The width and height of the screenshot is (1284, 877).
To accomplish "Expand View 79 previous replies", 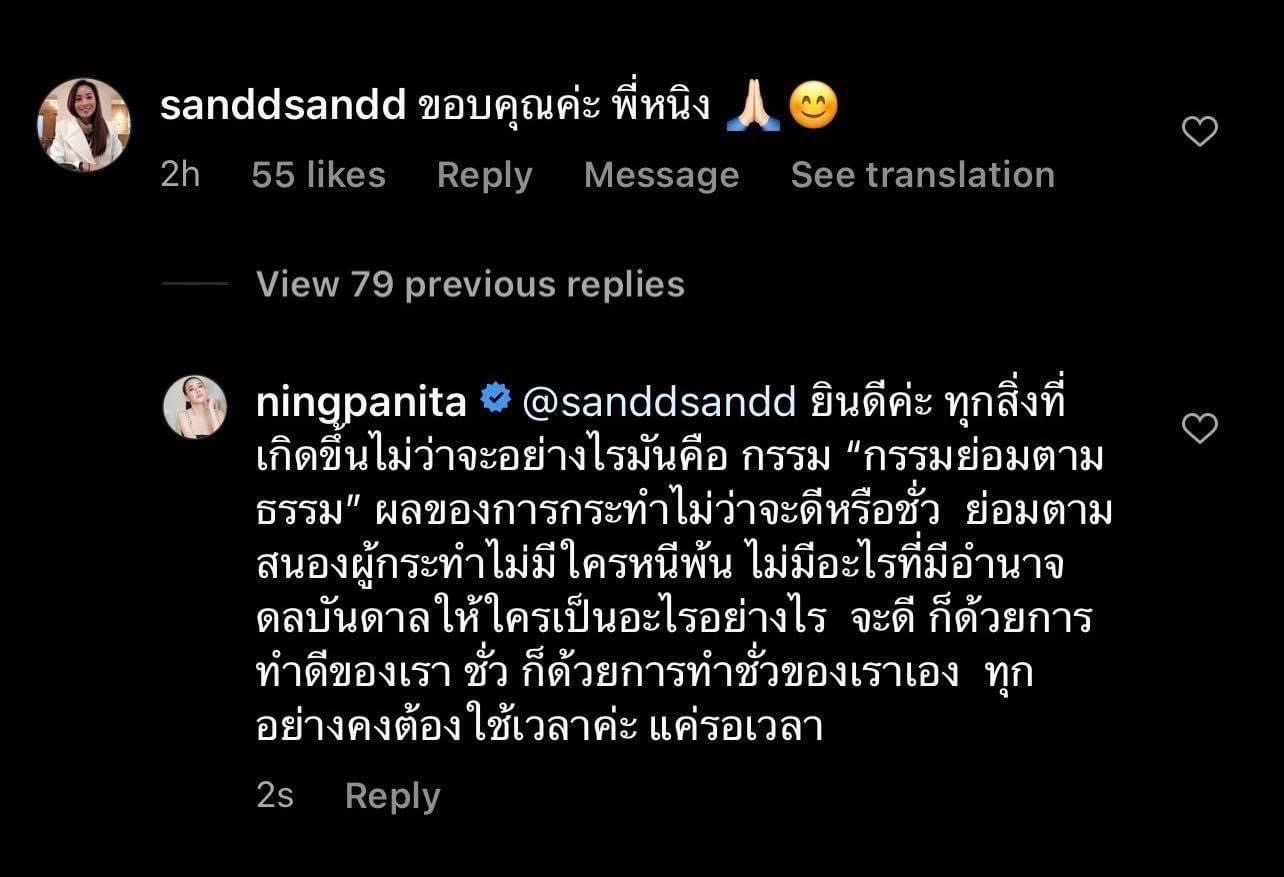I will (x=470, y=284).
